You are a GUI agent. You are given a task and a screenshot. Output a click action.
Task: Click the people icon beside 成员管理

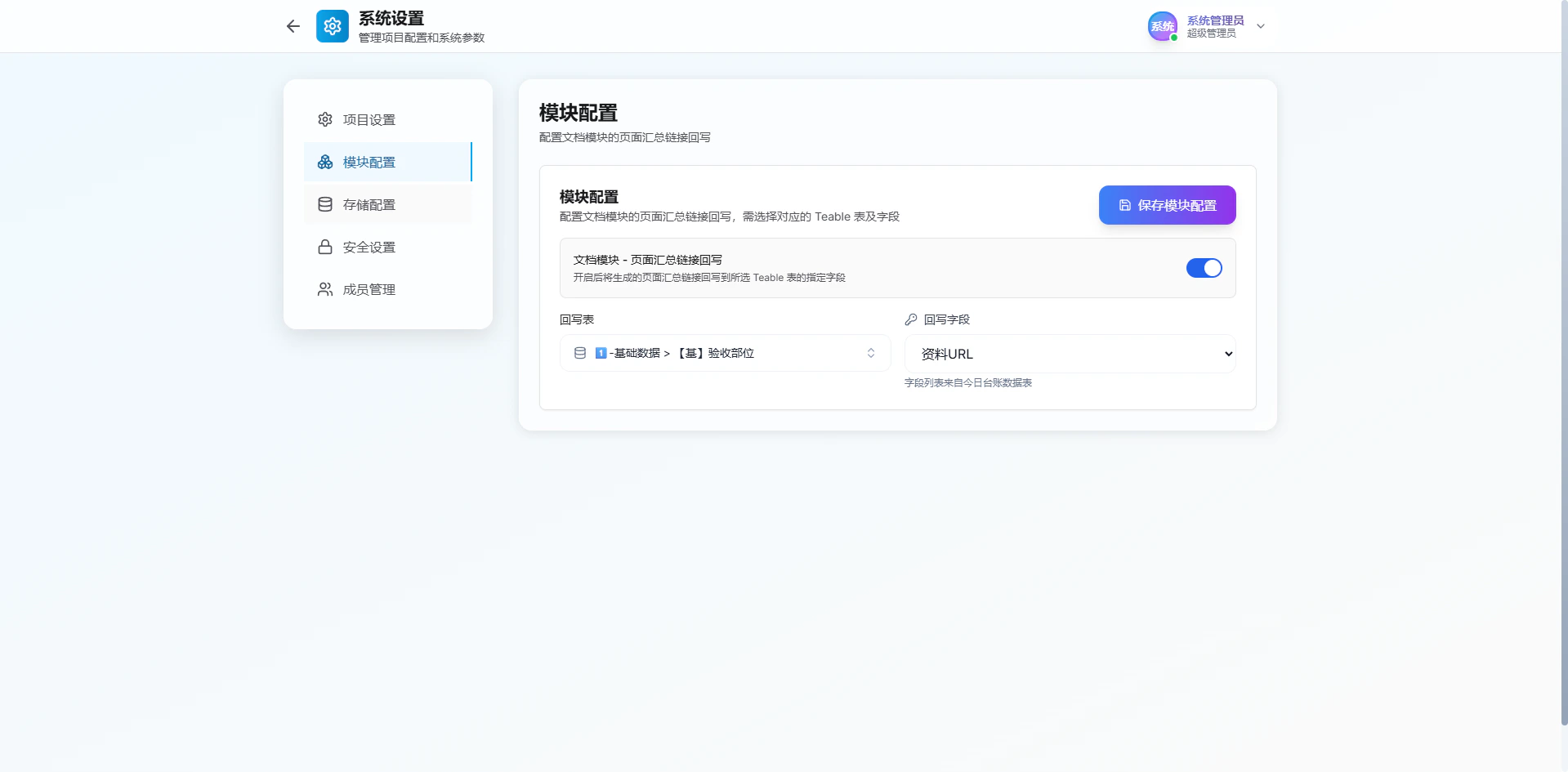(x=325, y=289)
